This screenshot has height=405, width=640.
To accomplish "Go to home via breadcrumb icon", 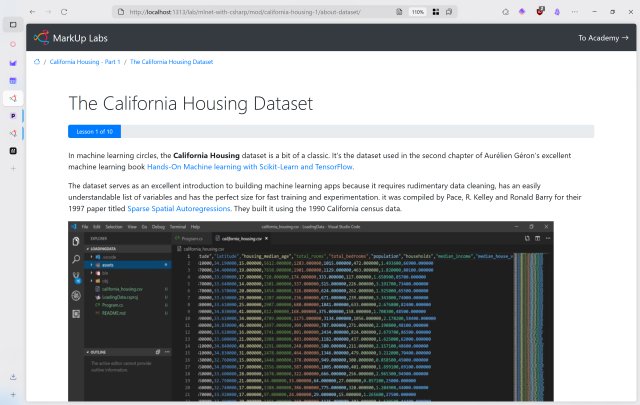I will coord(37,62).
